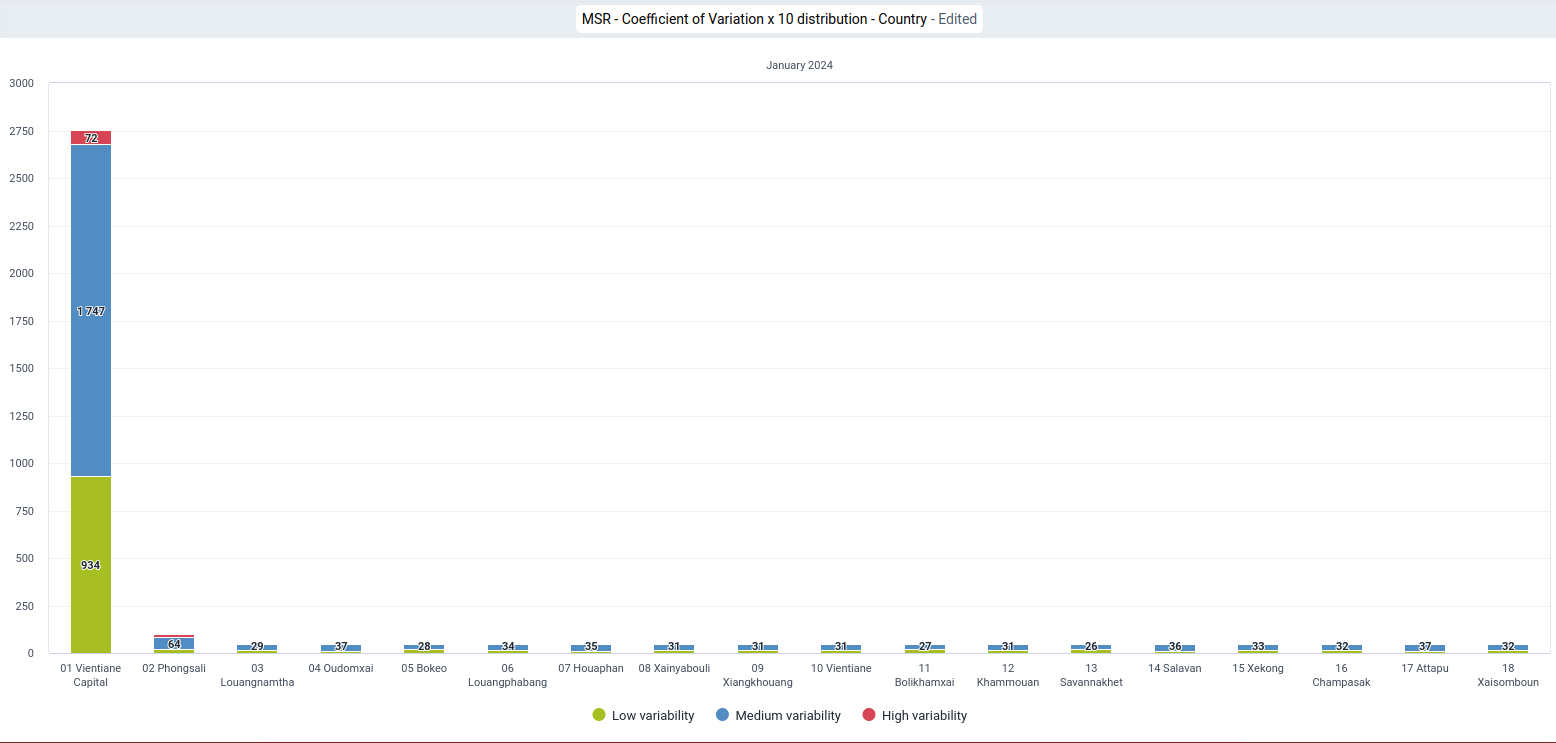Screen dimensions: 1556x743
Task: Click the 13 Savannakhet bar labeled 26
Action: pyautogui.click(x=1091, y=648)
